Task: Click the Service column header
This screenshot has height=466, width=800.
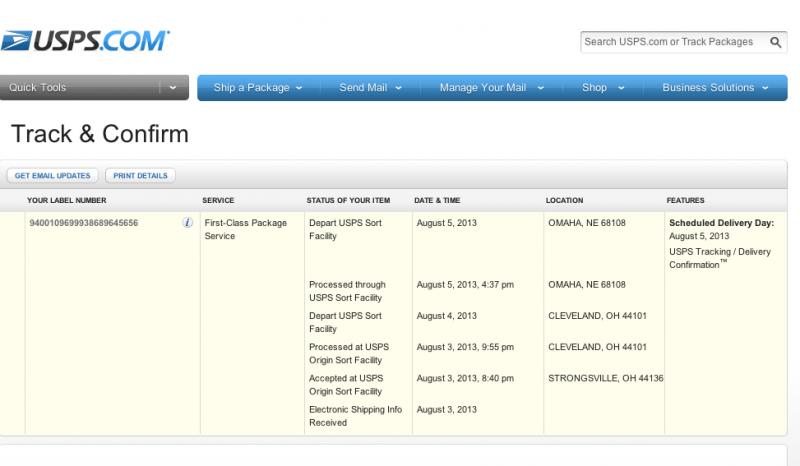Action: (218, 201)
